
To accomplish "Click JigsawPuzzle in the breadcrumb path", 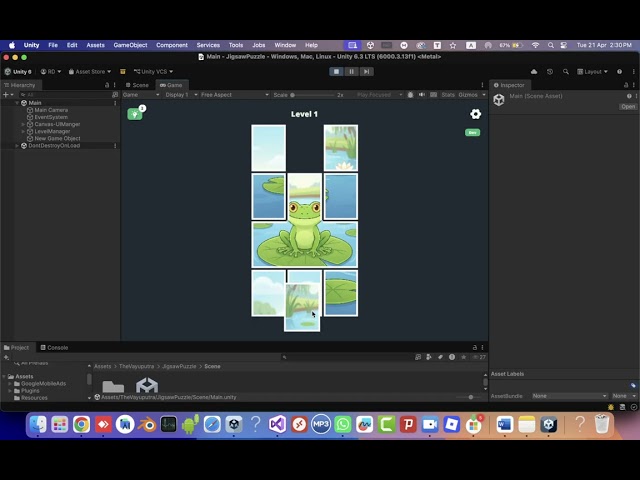I will (x=179, y=366).
